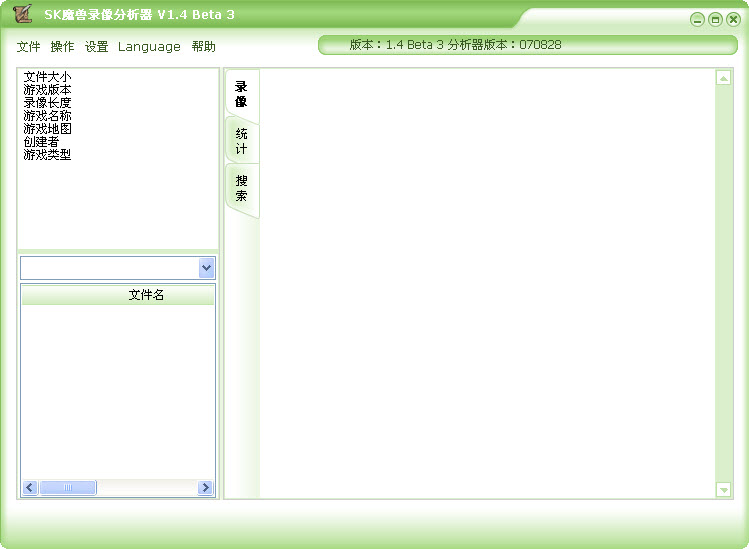Click the horizontal scrollbar thumb

68,487
